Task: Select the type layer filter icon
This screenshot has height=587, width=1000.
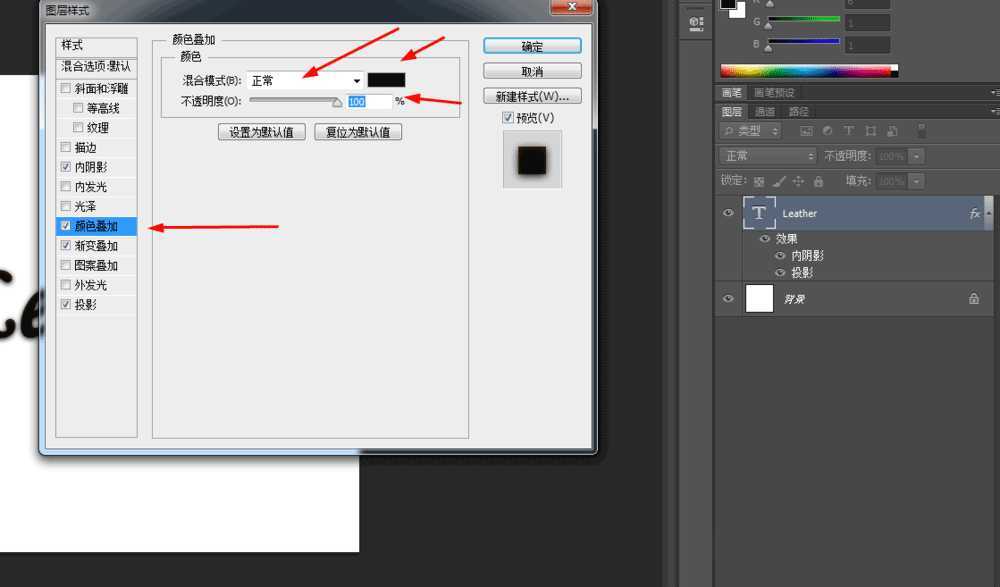Action: (849, 130)
